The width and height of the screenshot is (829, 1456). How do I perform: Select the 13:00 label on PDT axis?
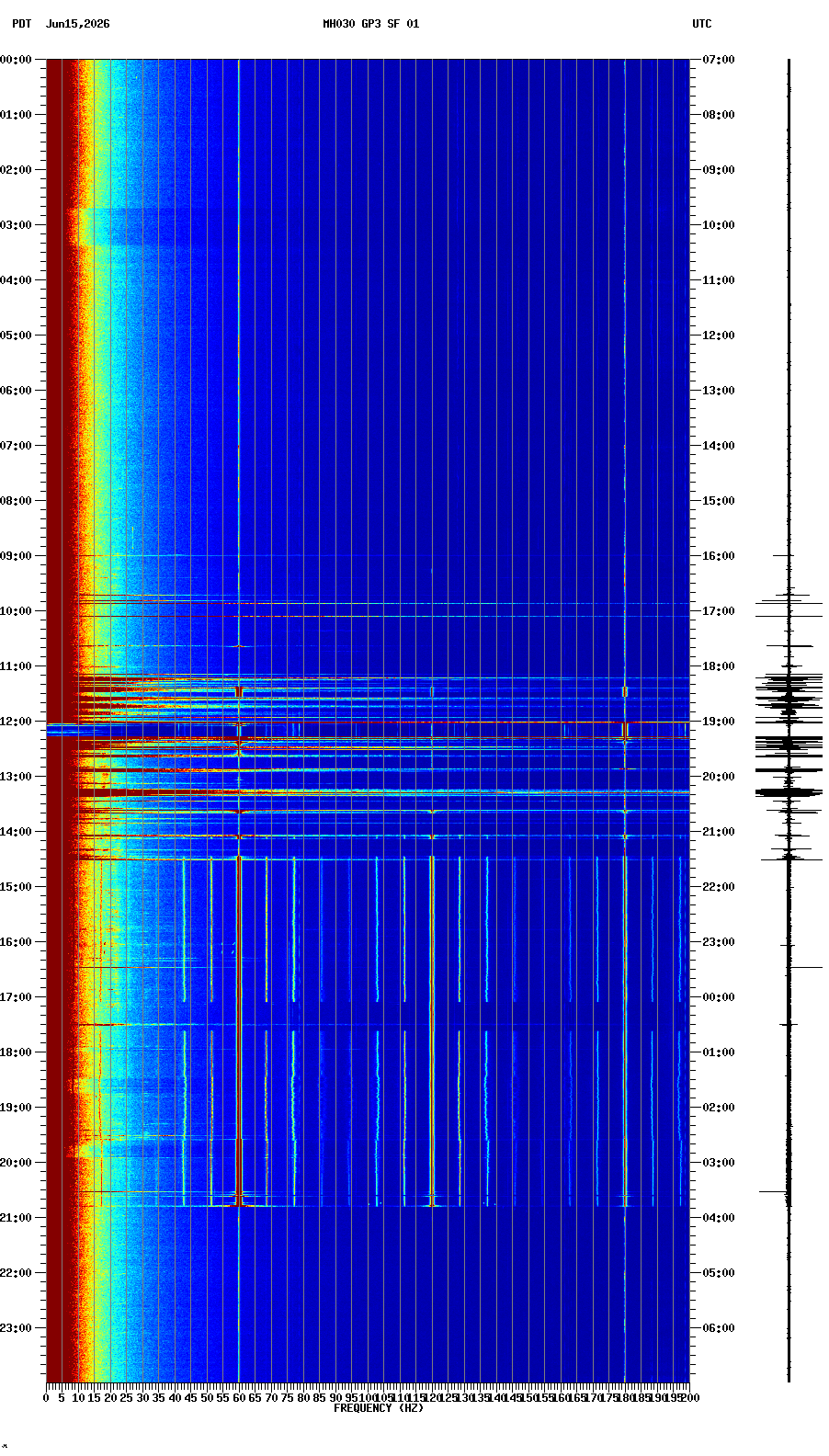(16, 777)
